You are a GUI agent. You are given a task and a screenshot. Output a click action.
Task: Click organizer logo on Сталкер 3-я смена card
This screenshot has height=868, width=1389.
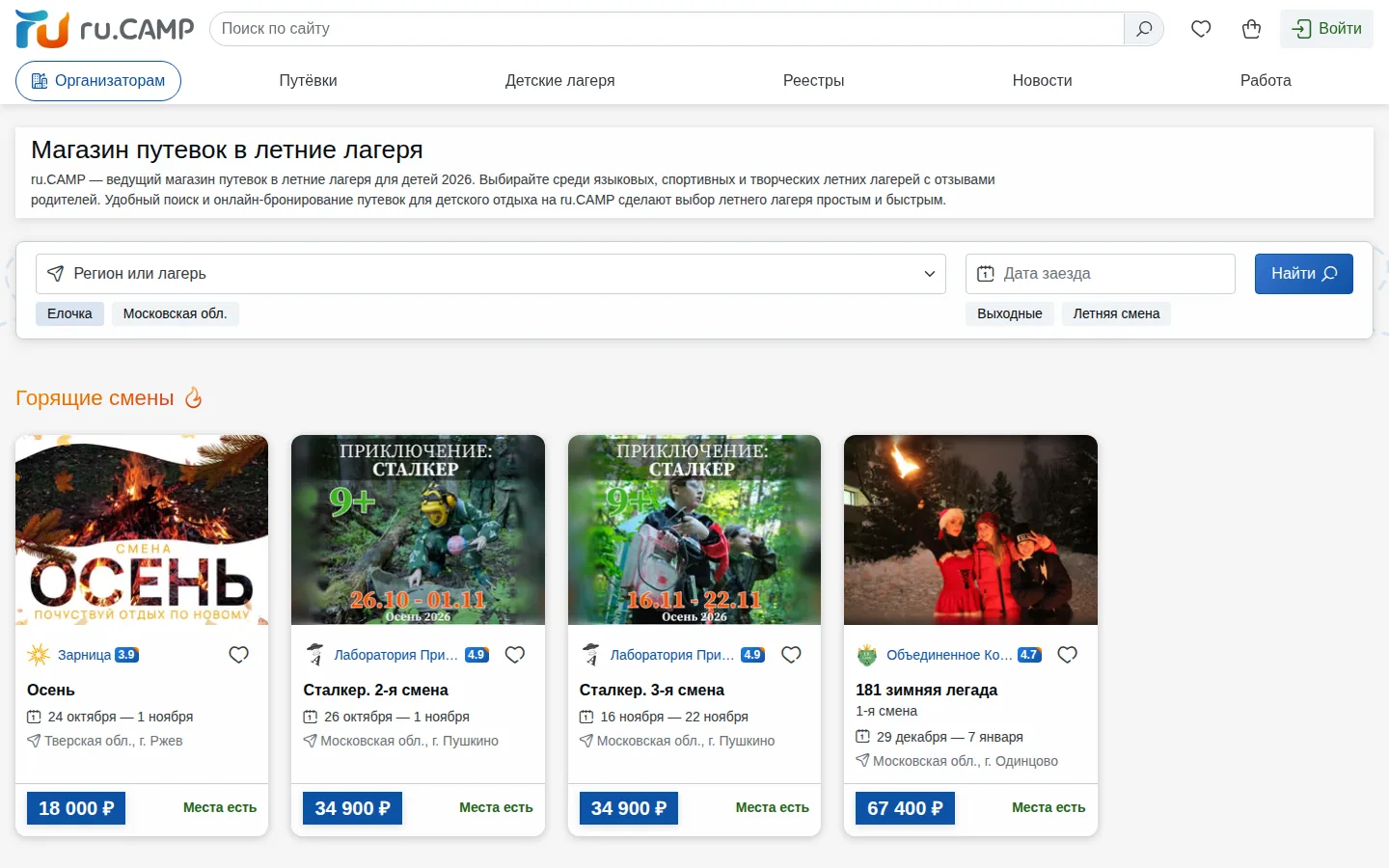[x=590, y=655]
